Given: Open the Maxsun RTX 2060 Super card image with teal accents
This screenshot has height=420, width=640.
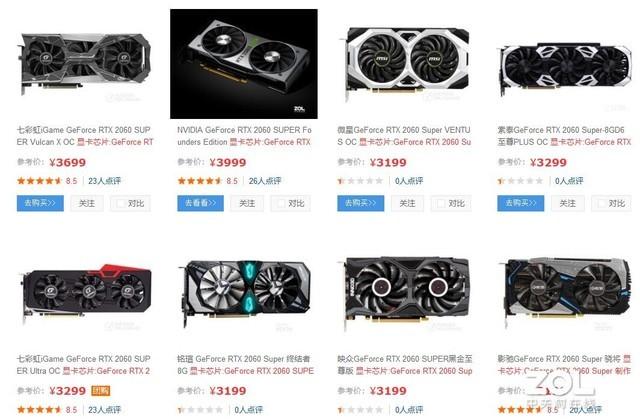Looking at the screenshot, I should tap(244, 292).
